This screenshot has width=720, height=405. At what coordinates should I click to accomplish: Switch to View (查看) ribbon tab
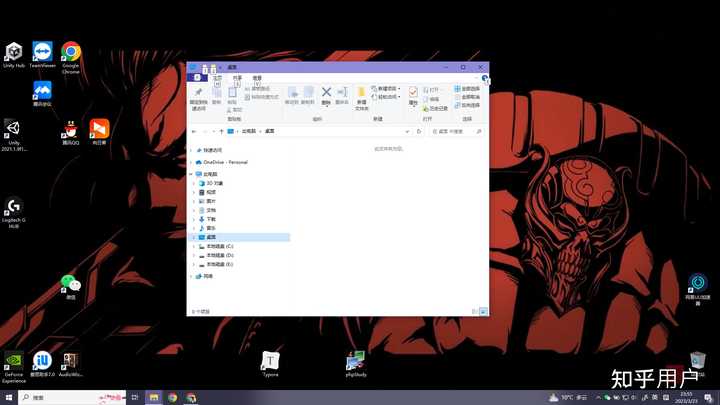(x=257, y=78)
